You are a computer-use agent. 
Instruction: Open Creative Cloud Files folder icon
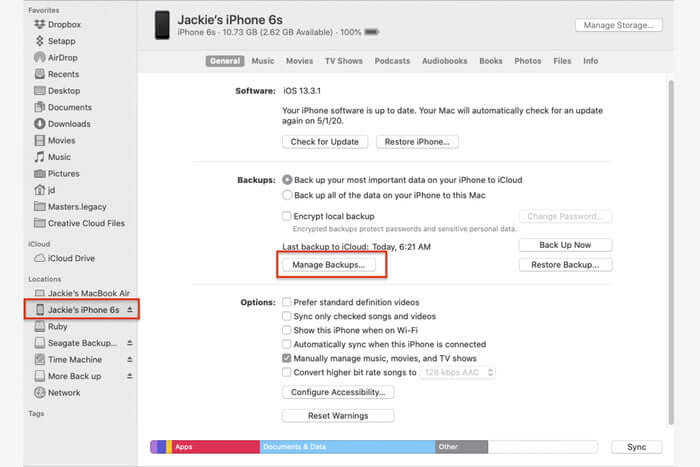[40, 223]
